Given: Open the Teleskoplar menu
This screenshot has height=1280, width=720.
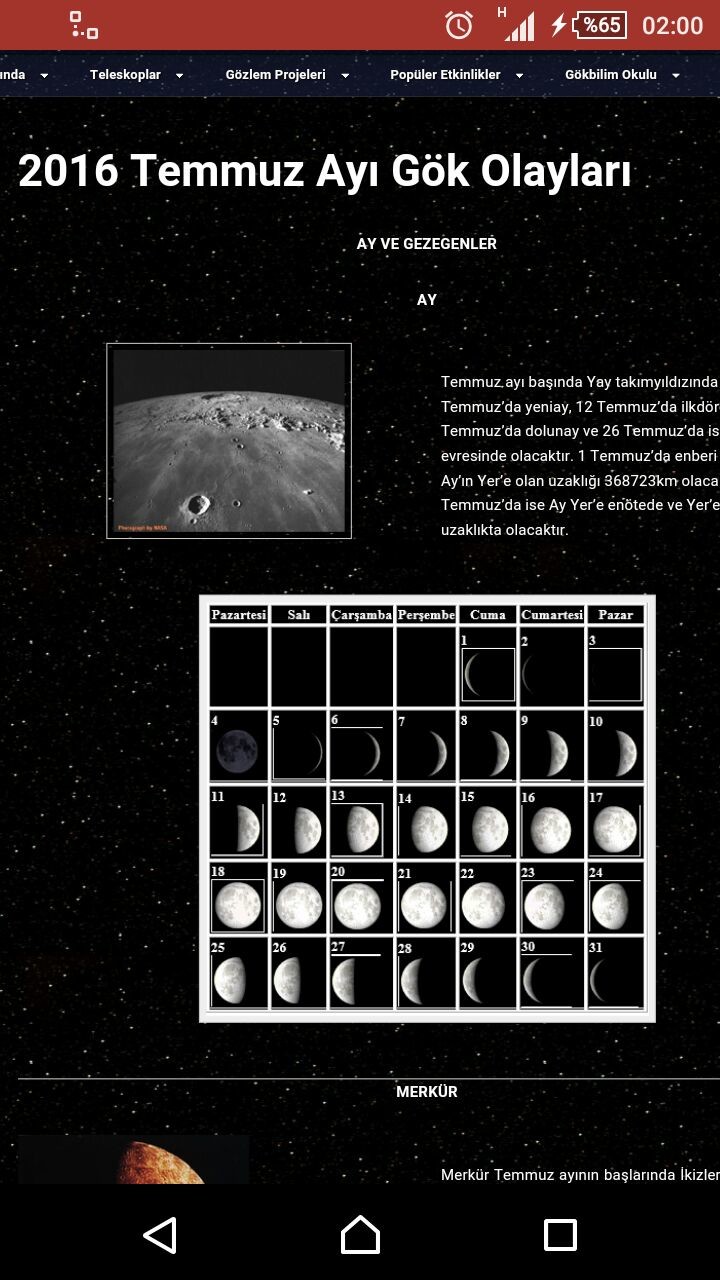Looking at the screenshot, I should click(125, 75).
